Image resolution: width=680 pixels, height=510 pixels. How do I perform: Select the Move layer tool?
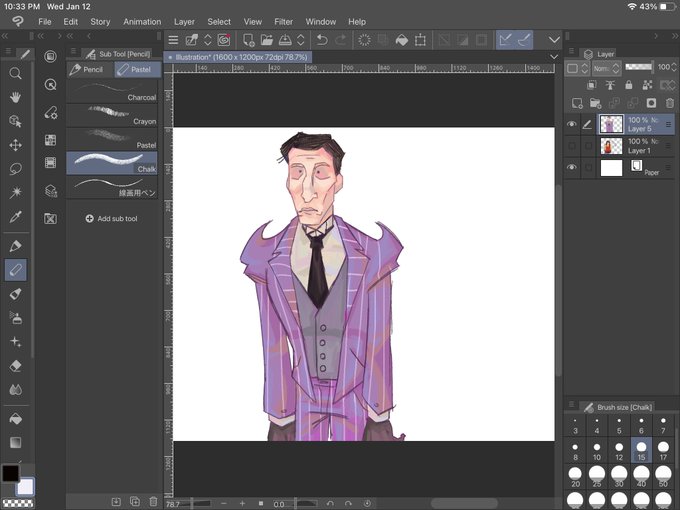pos(15,145)
